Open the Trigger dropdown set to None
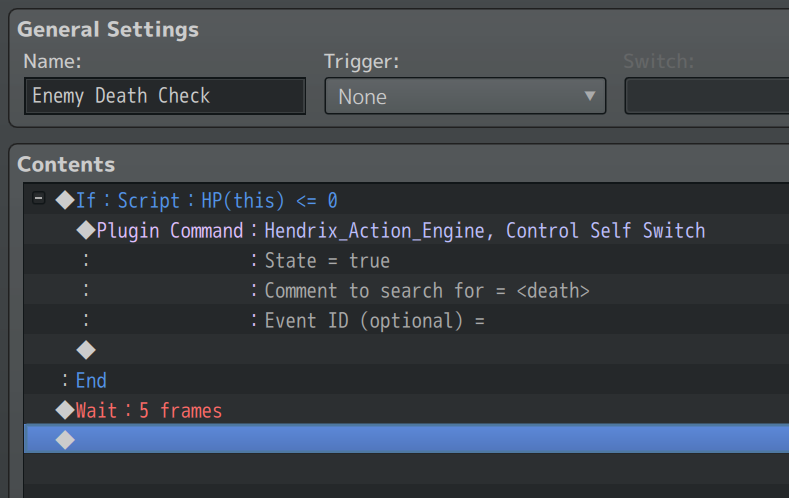This screenshot has width=789, height=498. (x=465, y=96)
